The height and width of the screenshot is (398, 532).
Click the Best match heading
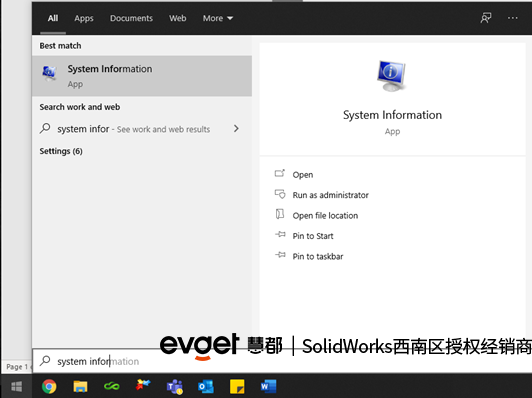pos(60,45)
